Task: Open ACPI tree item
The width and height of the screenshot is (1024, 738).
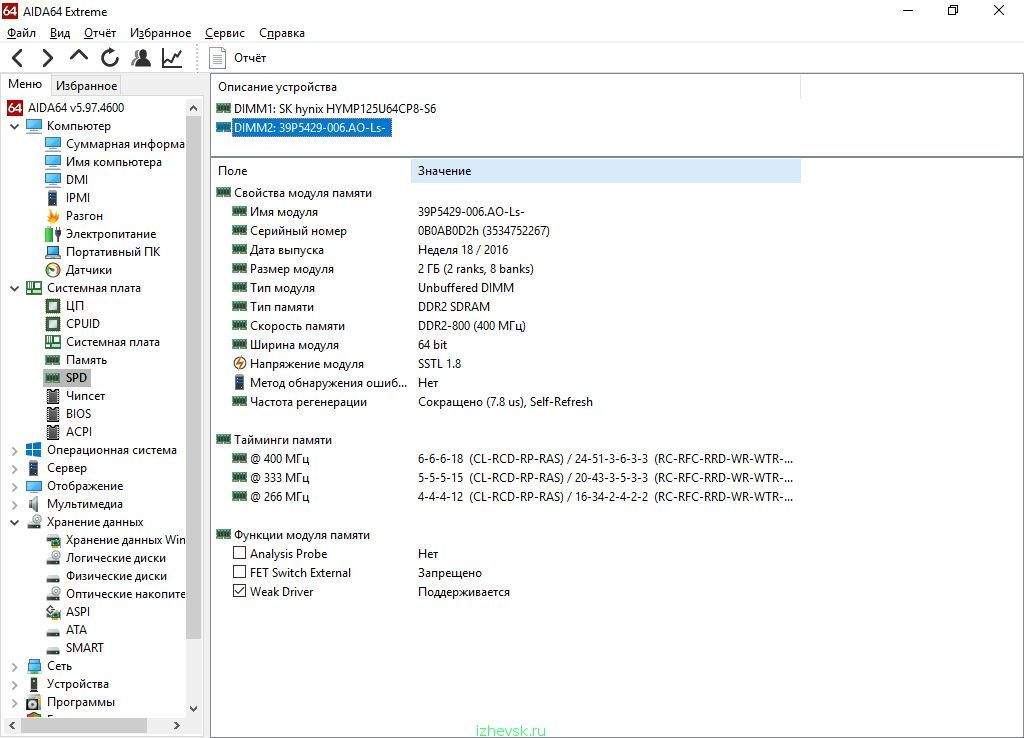Action: click(x=78, y=432)
